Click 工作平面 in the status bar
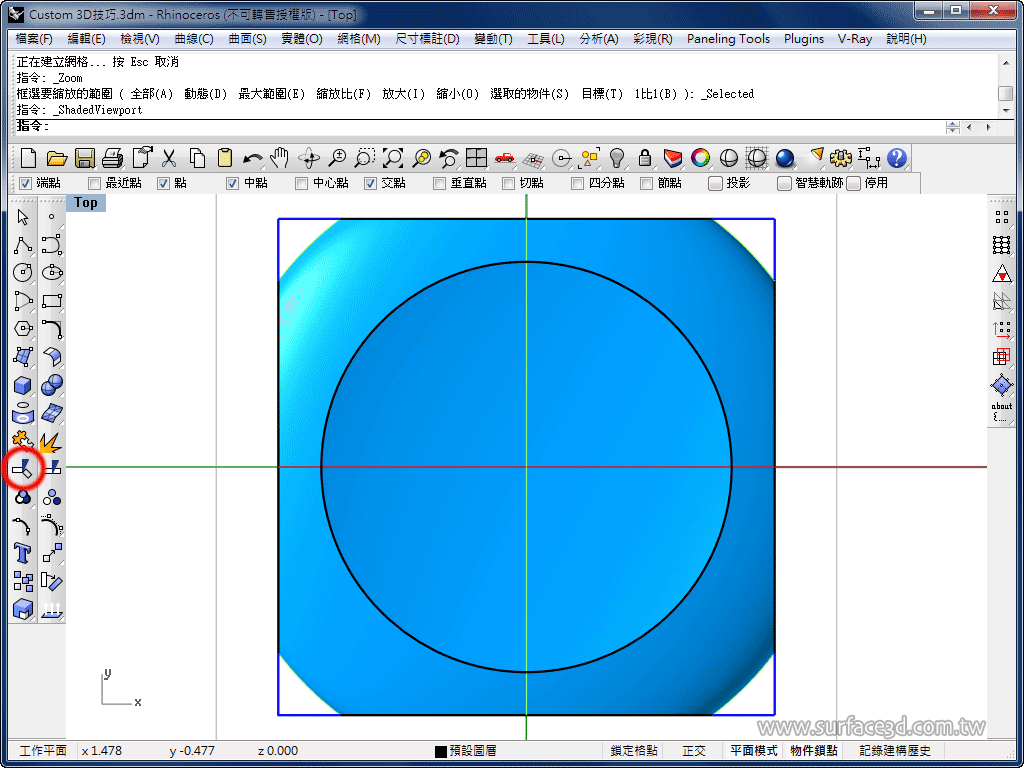This screenshot has height=768, width=1024. pos(43,751)
